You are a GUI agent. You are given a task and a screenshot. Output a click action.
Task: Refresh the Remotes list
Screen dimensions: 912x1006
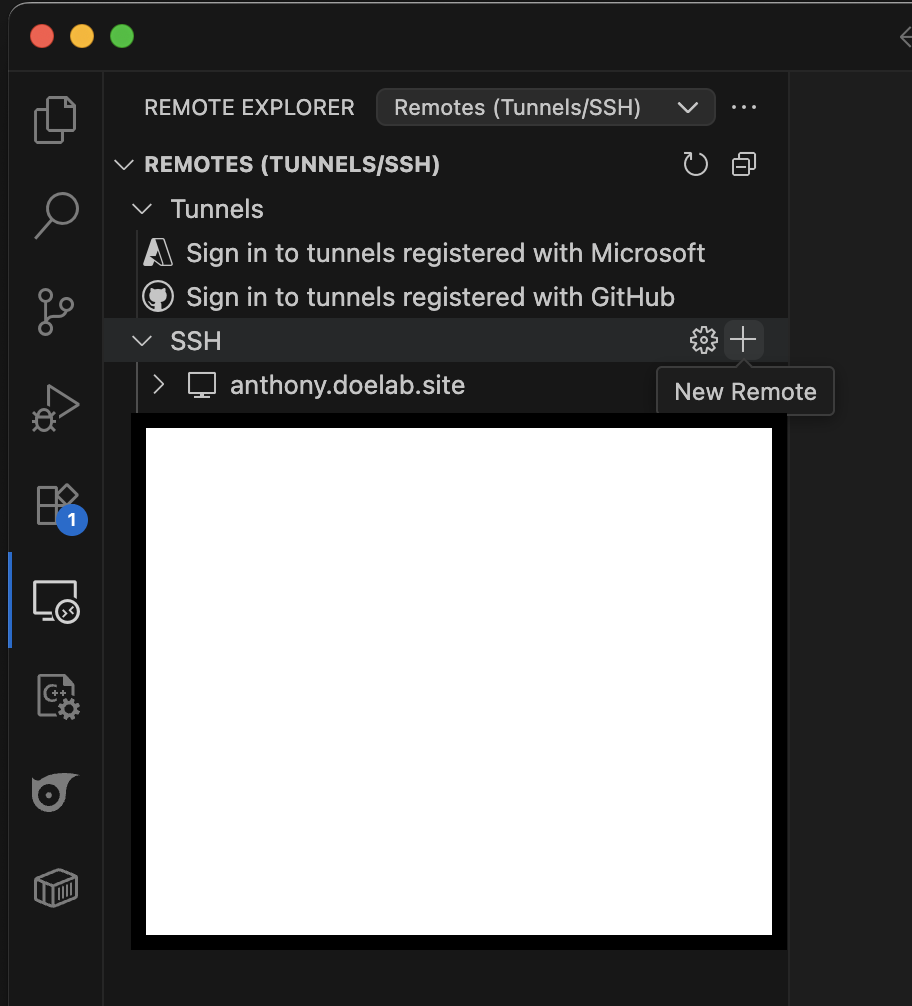tap(695, 164)
